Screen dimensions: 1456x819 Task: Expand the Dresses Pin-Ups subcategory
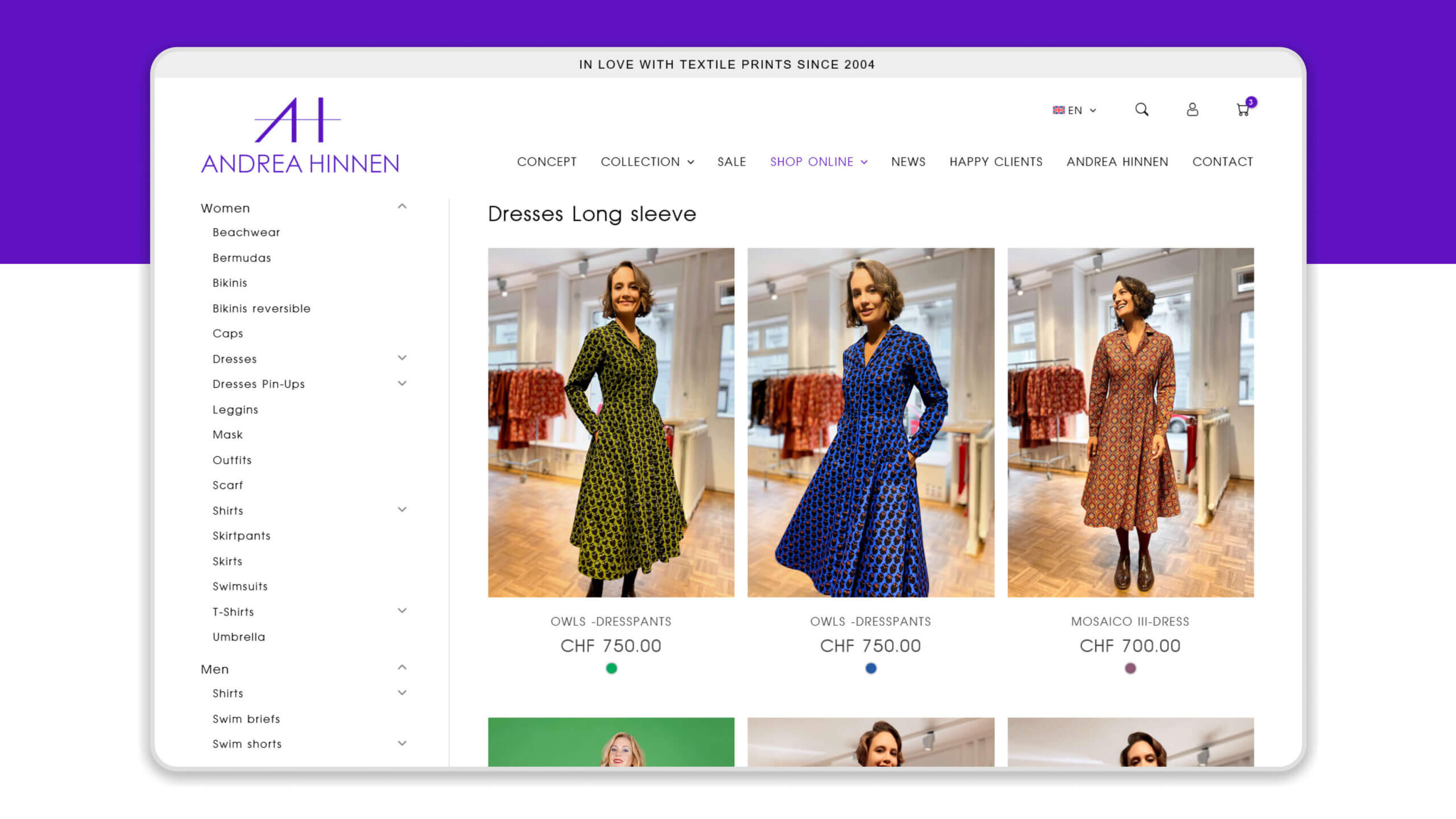click(x=402, y=383)
